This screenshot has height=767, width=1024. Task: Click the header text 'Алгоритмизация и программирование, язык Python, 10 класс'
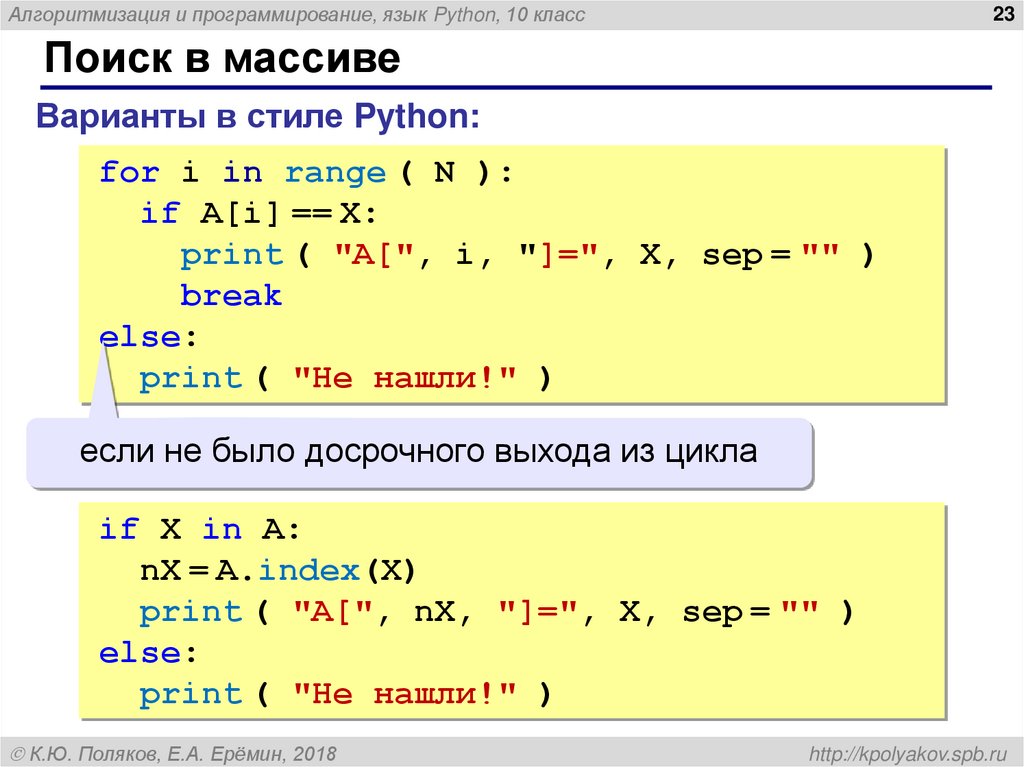click(x=296, y=14)
